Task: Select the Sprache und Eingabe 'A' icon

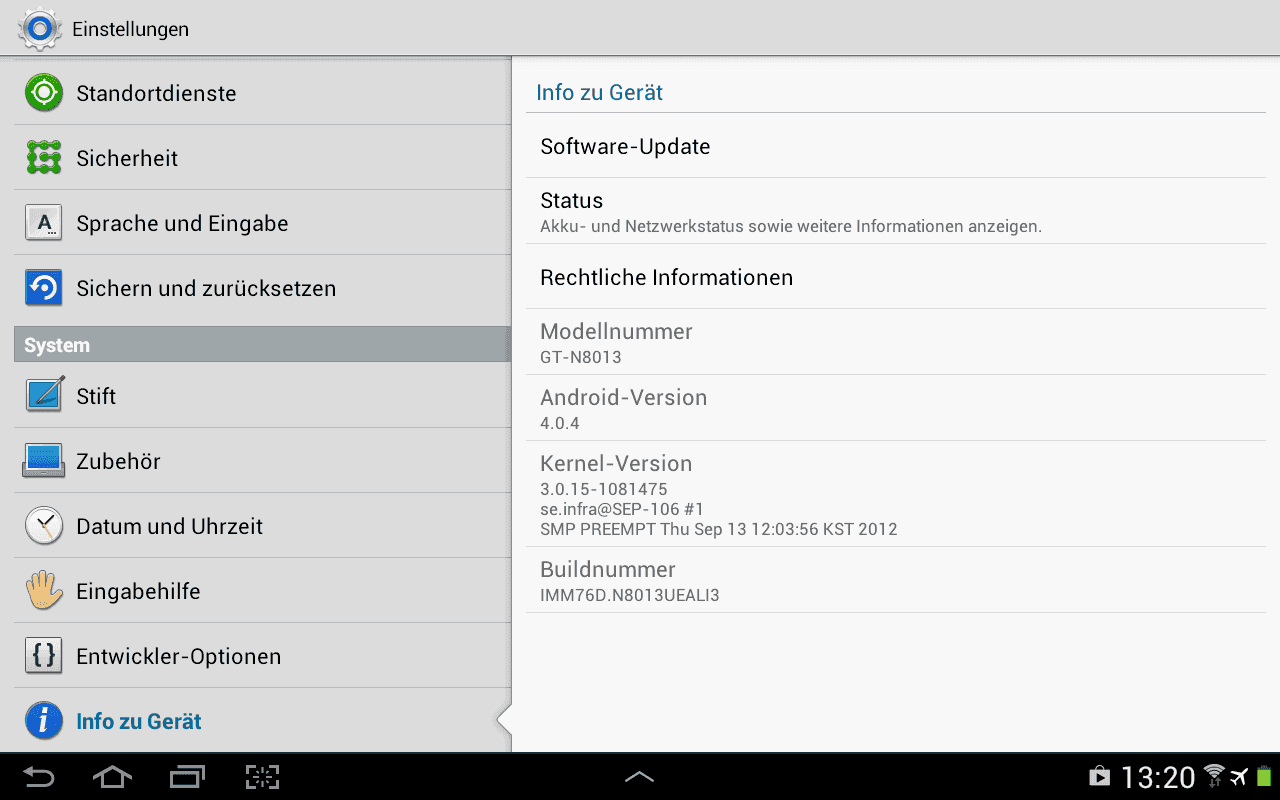Action: 44,223
